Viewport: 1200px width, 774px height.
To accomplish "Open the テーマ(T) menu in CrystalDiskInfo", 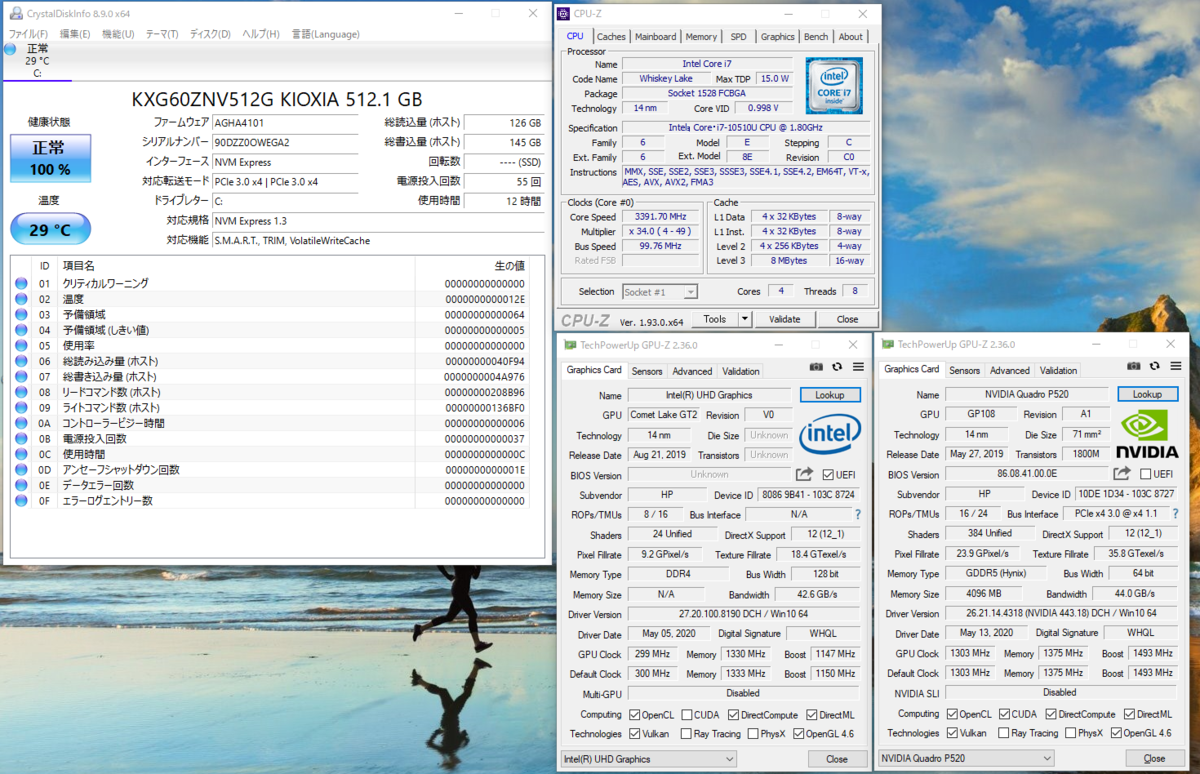I will point(162,34).
